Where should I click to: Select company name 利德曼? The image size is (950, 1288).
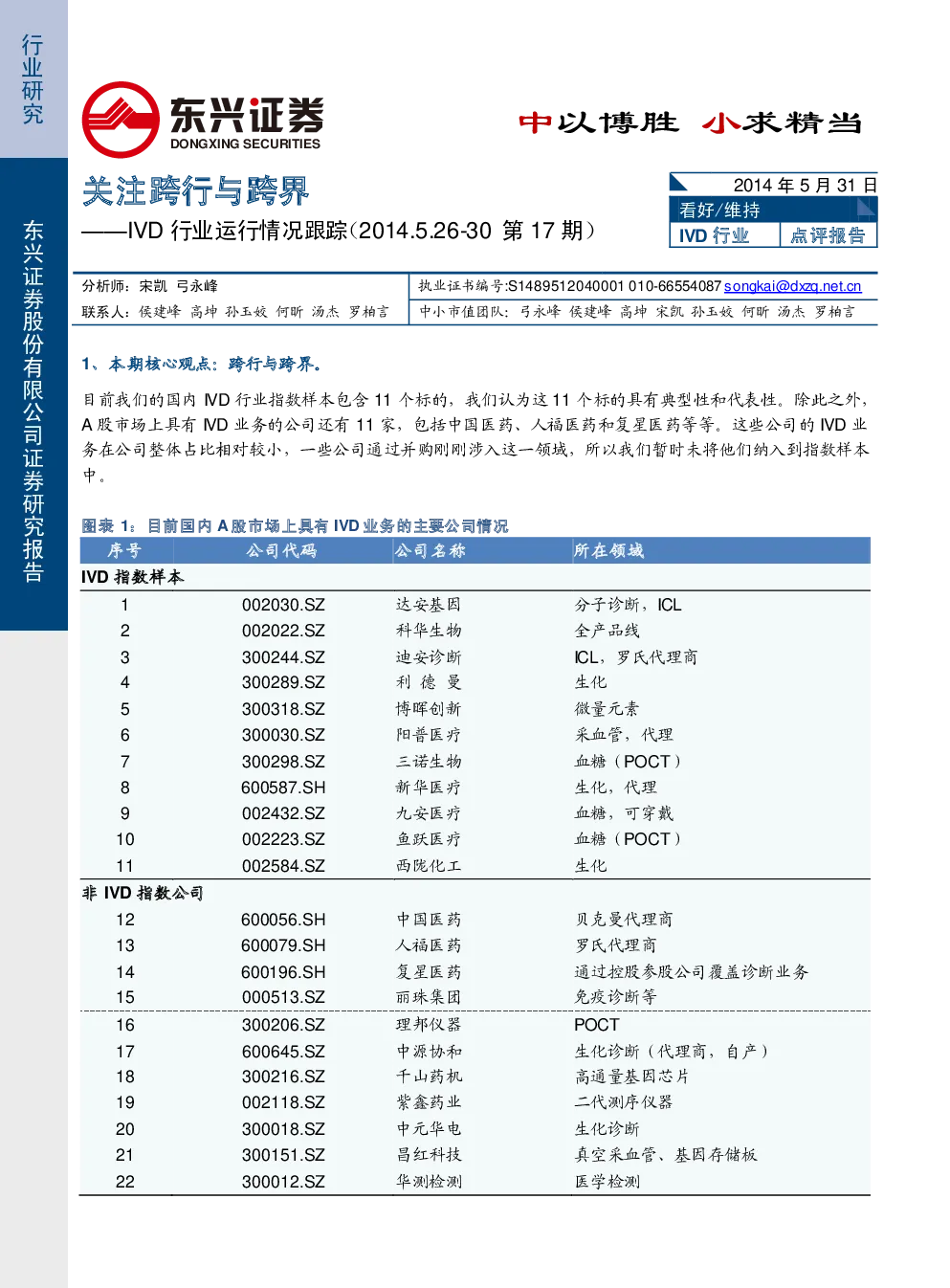click(x=429, y=682)
